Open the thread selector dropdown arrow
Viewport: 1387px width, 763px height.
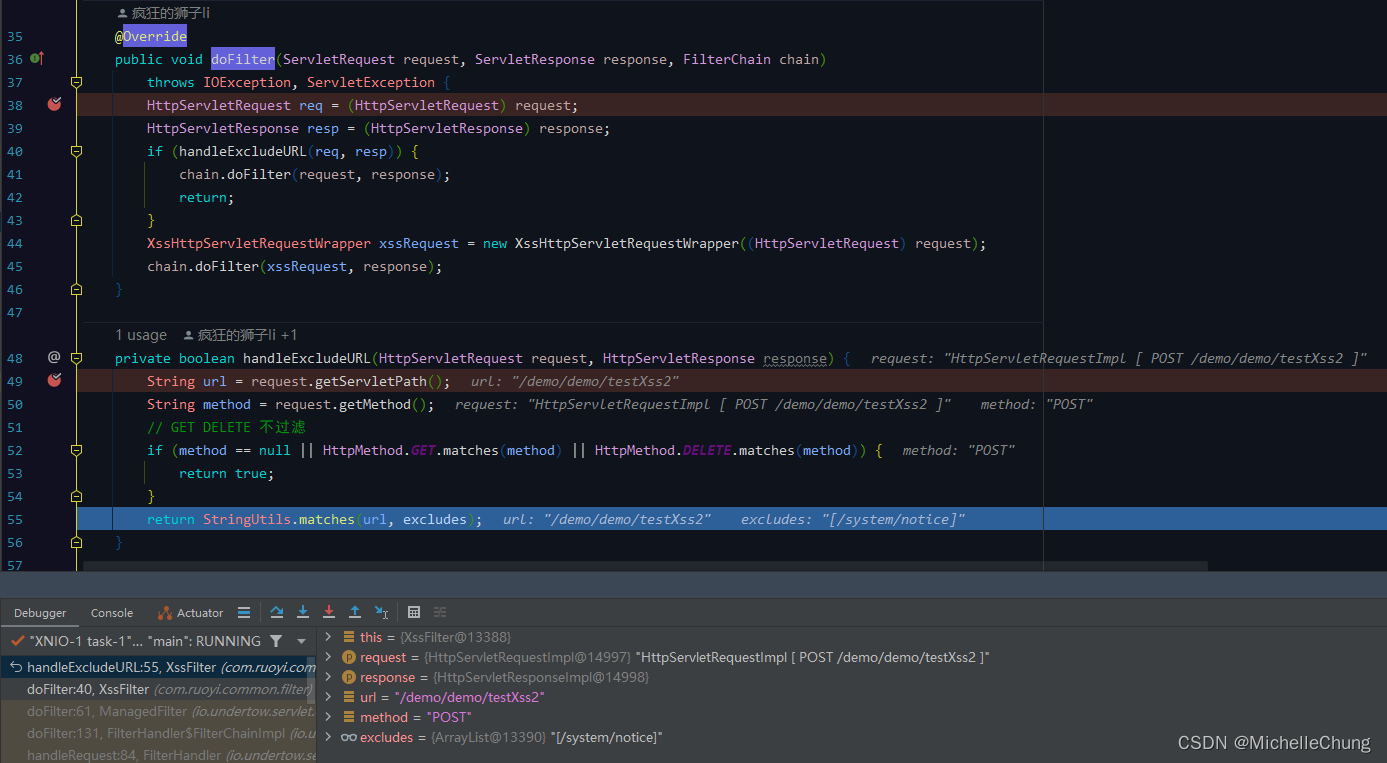(x=301, y=641)
